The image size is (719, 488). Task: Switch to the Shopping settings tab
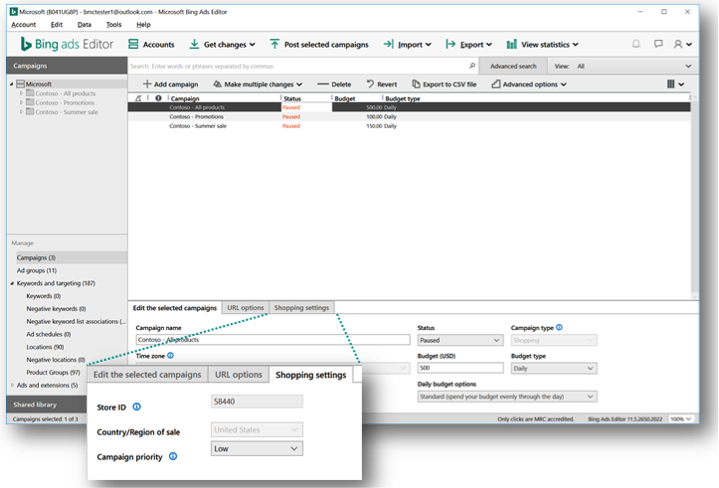301,308
